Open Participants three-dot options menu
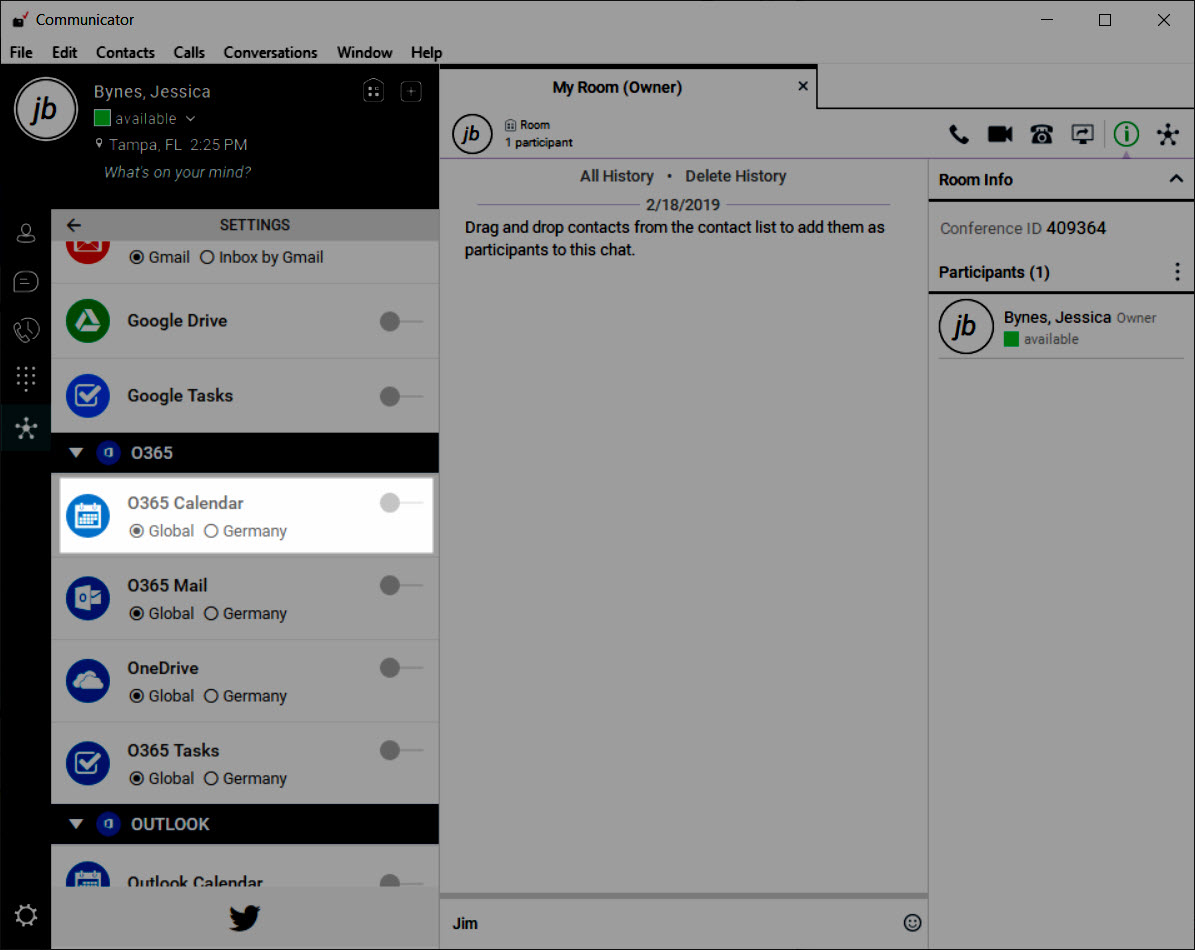Image resolution: width=1195 pixels, height=950 pixels. pos(1177,272)
